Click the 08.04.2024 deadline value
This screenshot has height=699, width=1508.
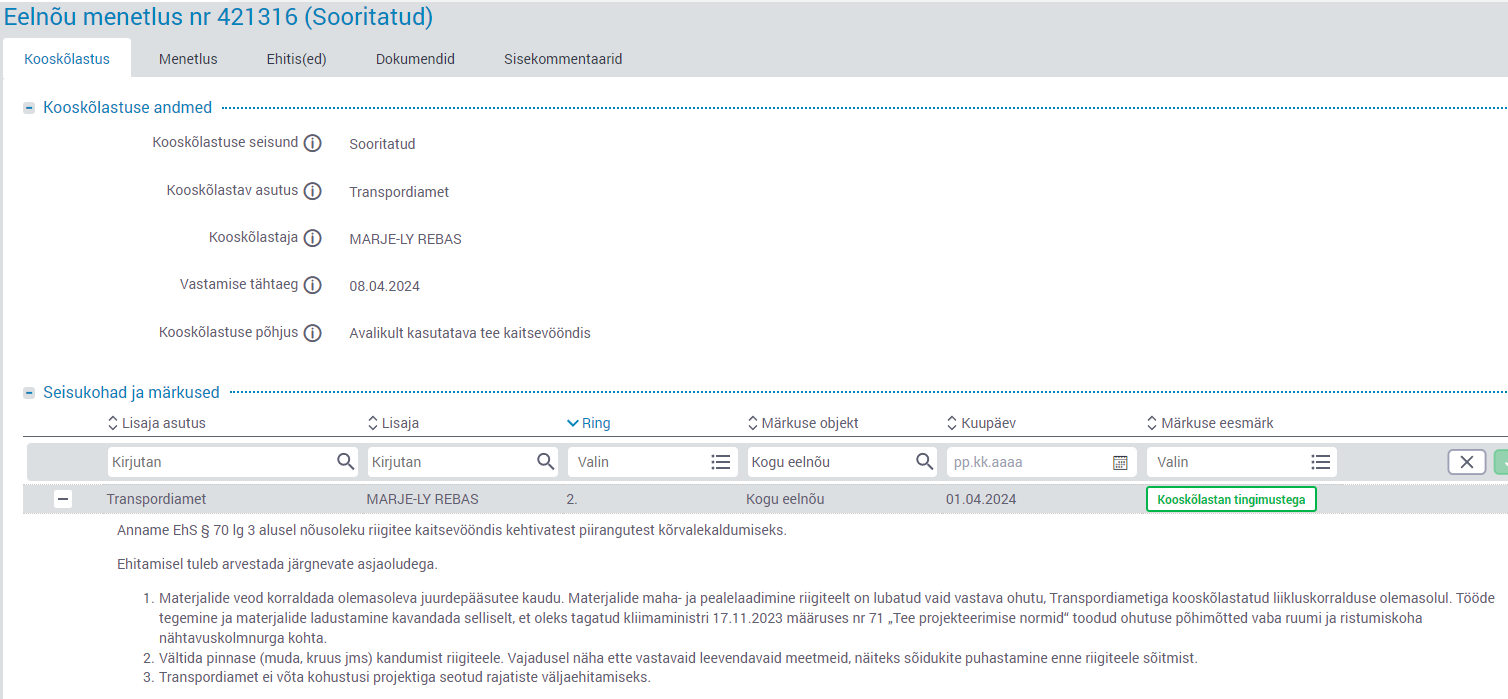pos(384,286)
